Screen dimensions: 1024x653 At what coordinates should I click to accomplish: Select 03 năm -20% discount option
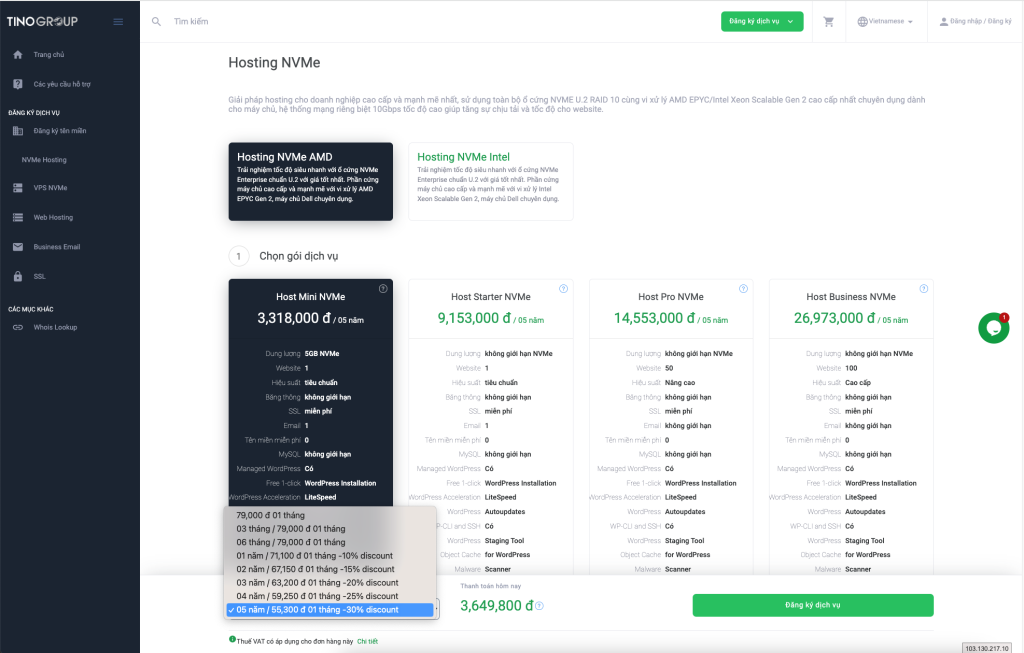point(330,582)
